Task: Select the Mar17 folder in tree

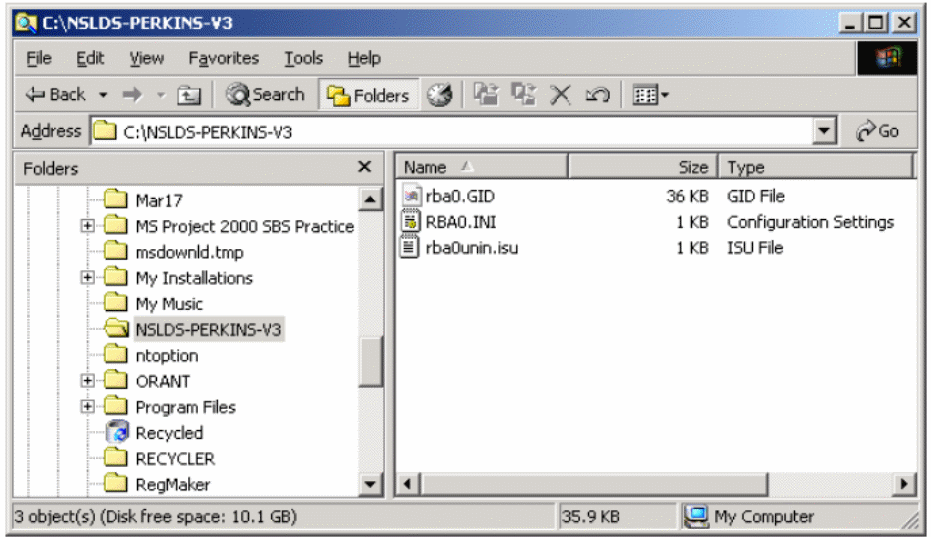Action: (x=159, y=201)
